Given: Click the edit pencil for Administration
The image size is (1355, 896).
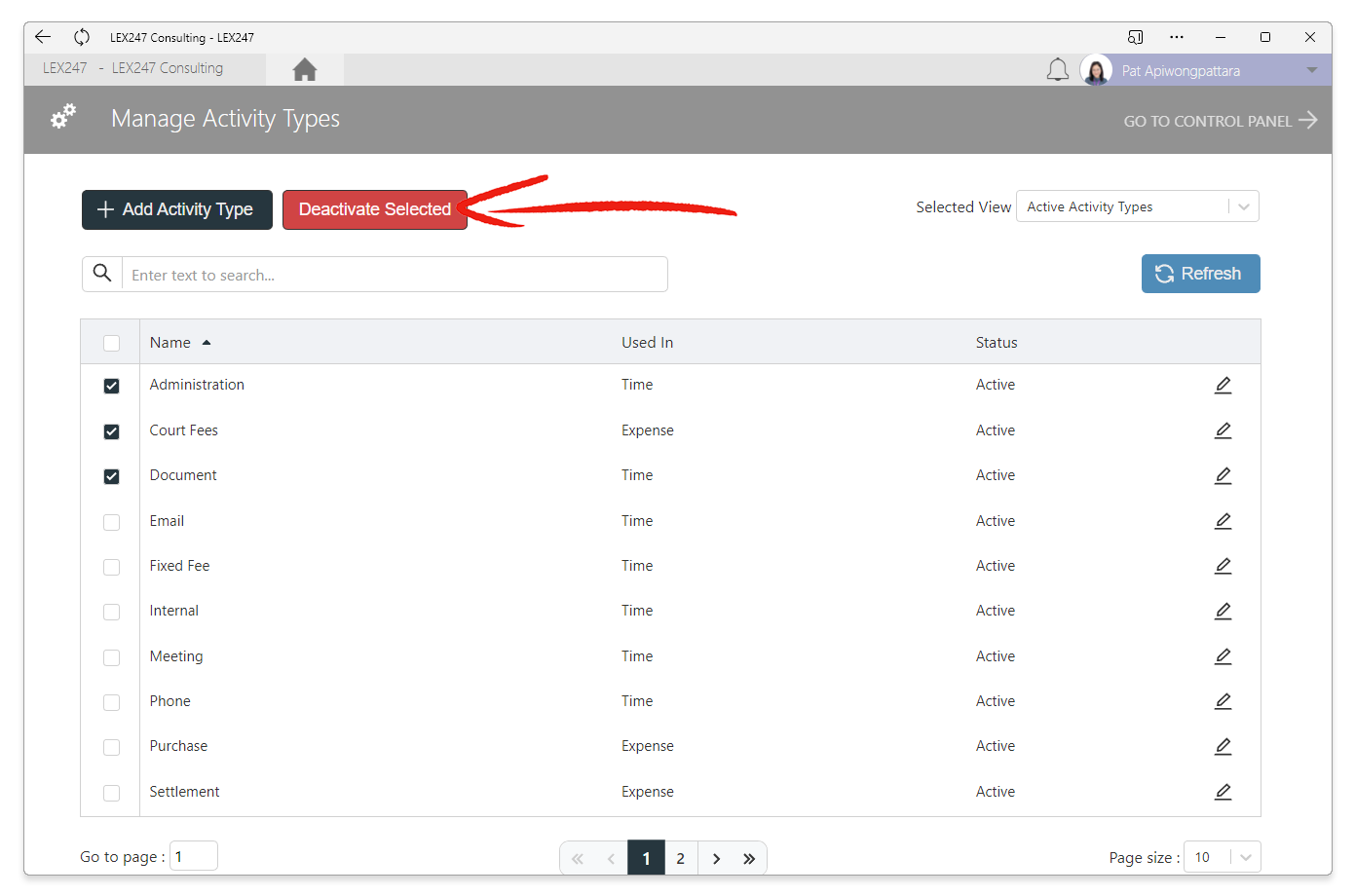Looking at the screenshot, I should pos(1223,386).
